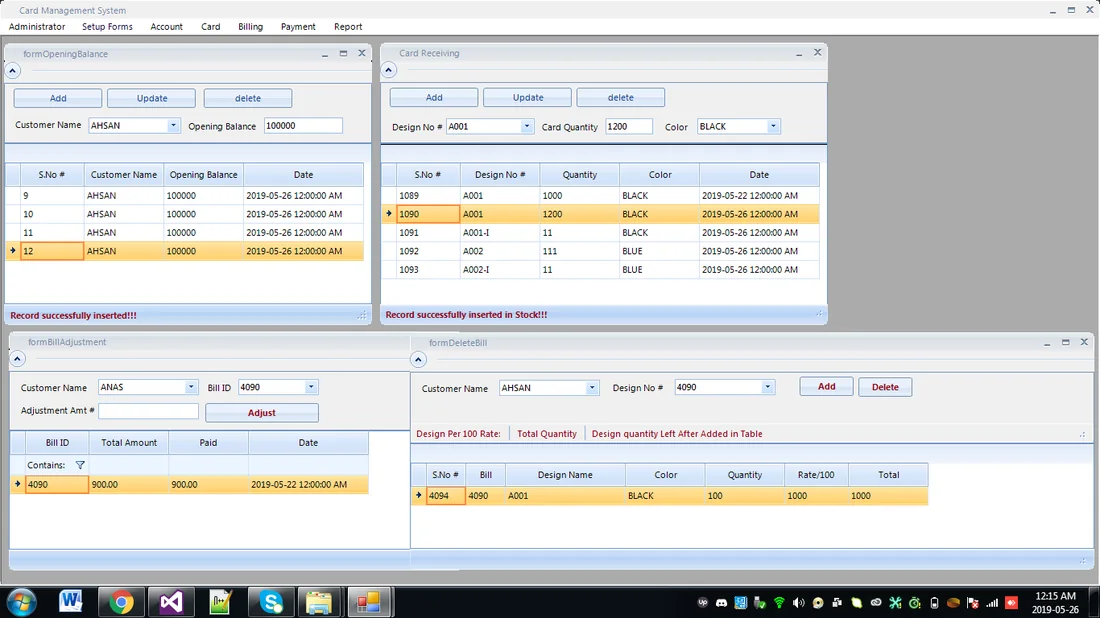The height and width of the screenshot is (618, 1100).
Task: Open Microsoft Word from the taskbar
Action: point(70,602)
